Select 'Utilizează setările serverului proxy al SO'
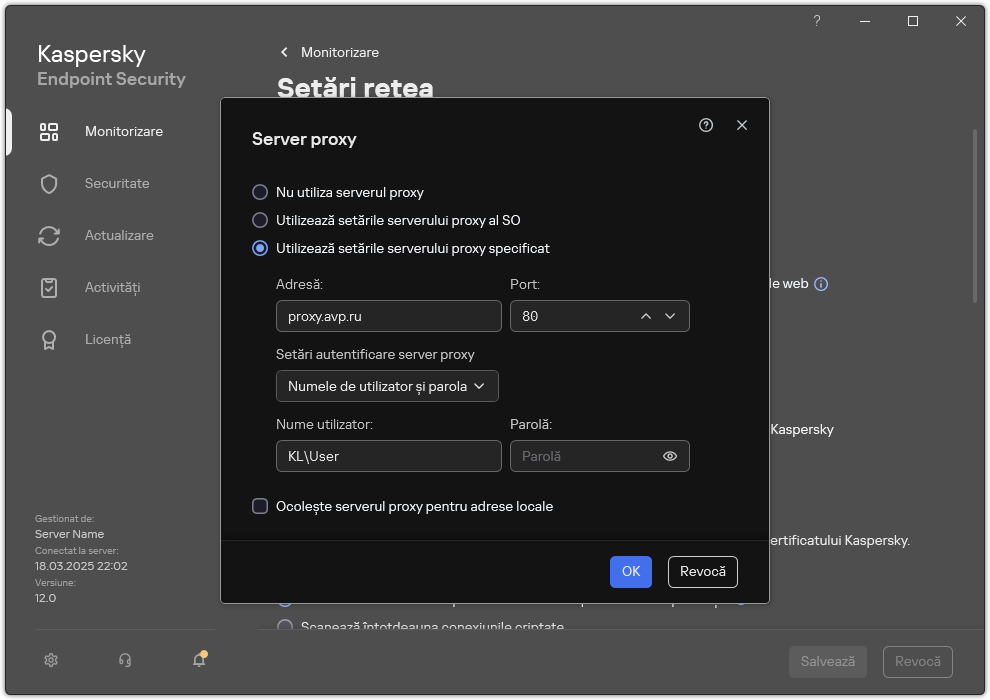The height and width of the screenshot is (700, 990). [261, 220]
